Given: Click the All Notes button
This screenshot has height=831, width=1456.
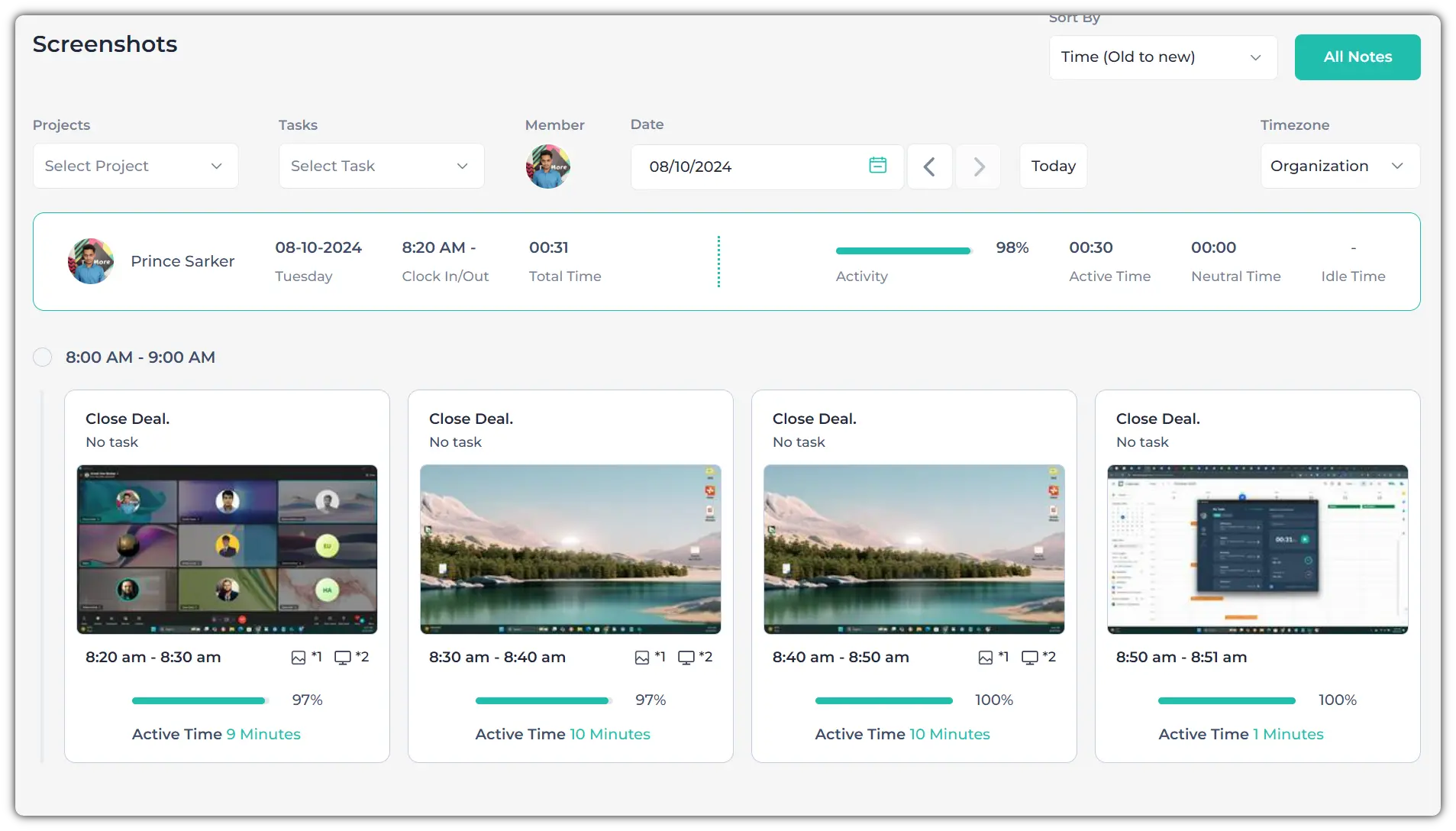Looking at the screenshot, I should (1357, 57).
